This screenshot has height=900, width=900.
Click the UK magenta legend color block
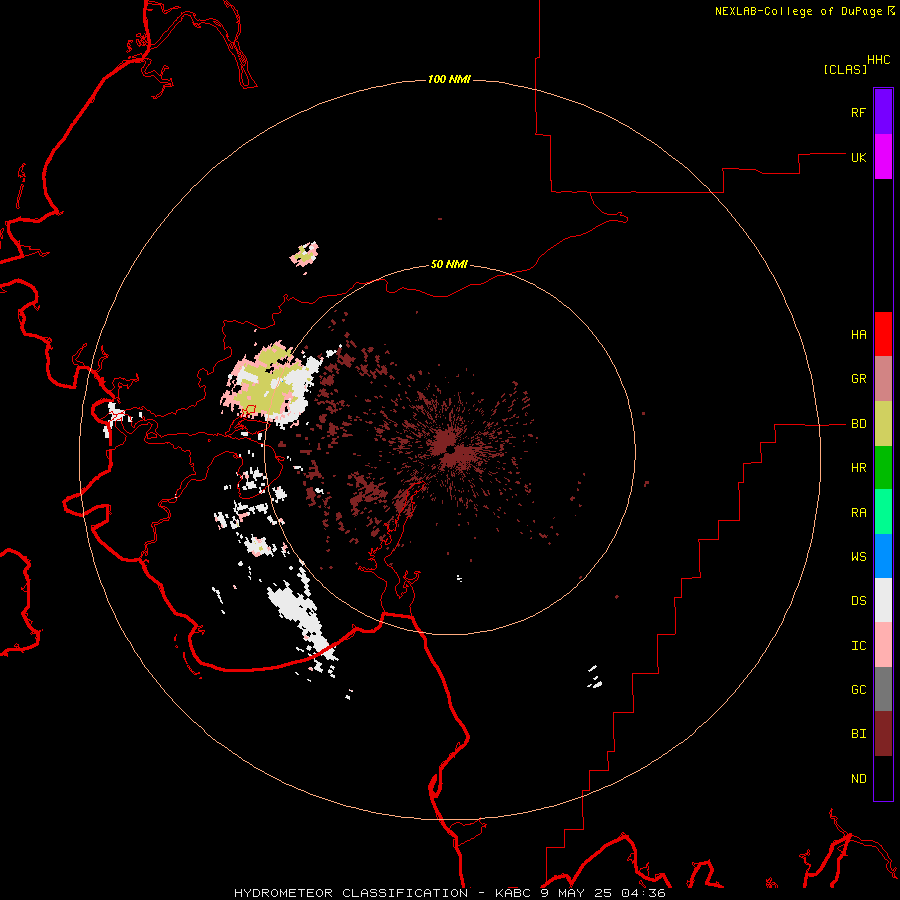click(x=883, y=157)
